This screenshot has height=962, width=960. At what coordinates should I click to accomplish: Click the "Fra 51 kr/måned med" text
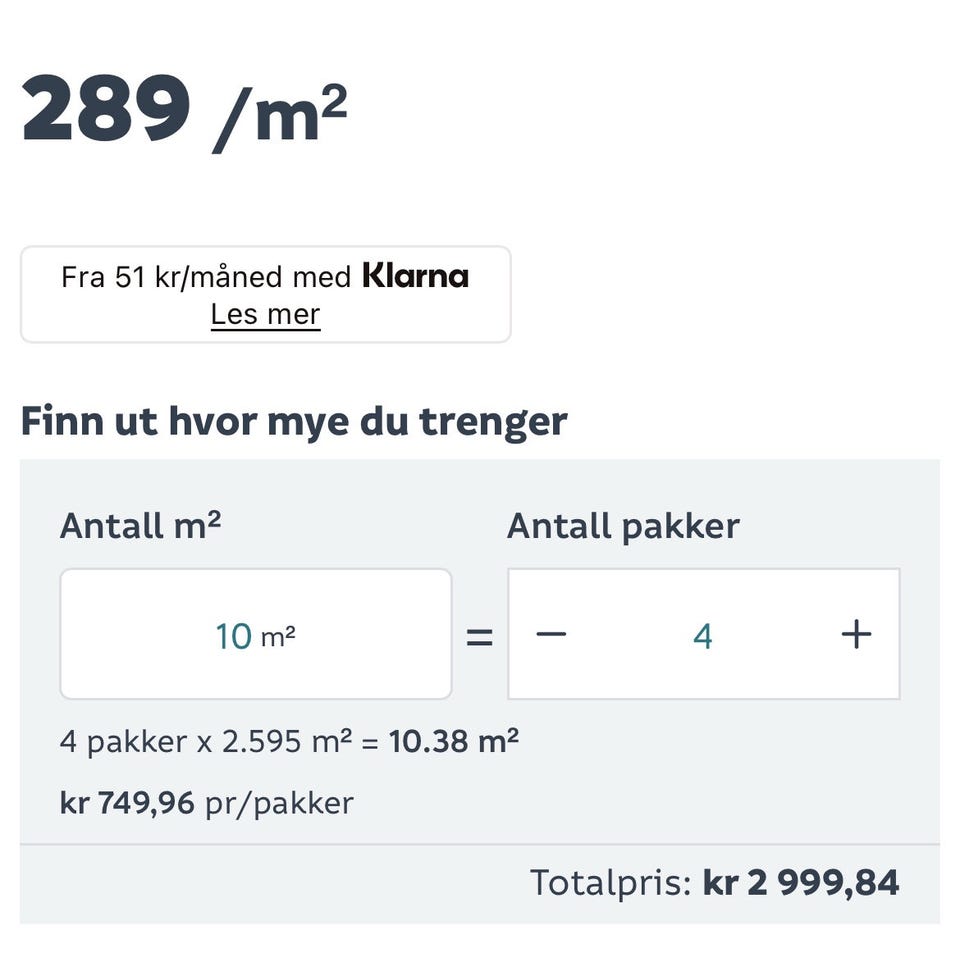[205, 277]
